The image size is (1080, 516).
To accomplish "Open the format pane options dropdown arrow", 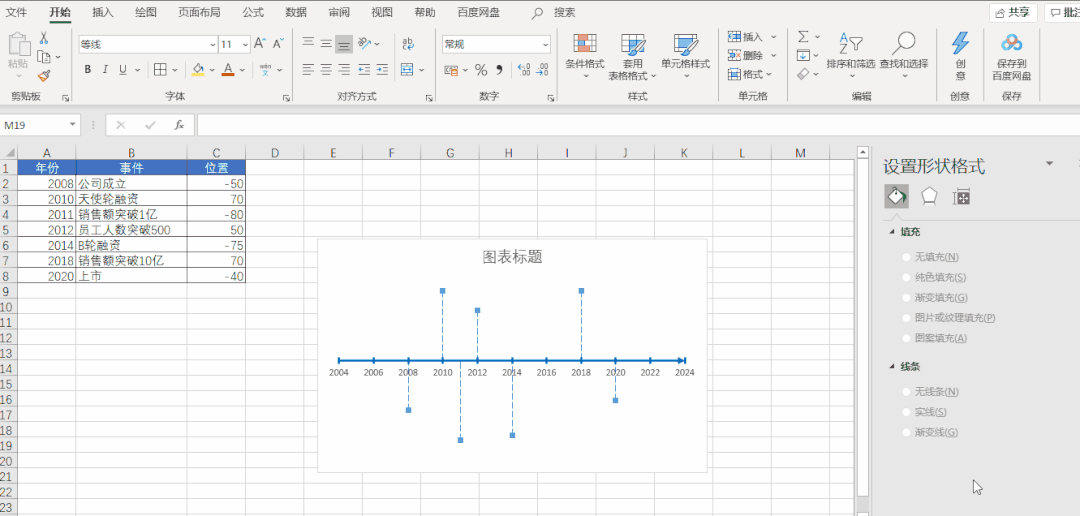I will (x=1050, y=163).
